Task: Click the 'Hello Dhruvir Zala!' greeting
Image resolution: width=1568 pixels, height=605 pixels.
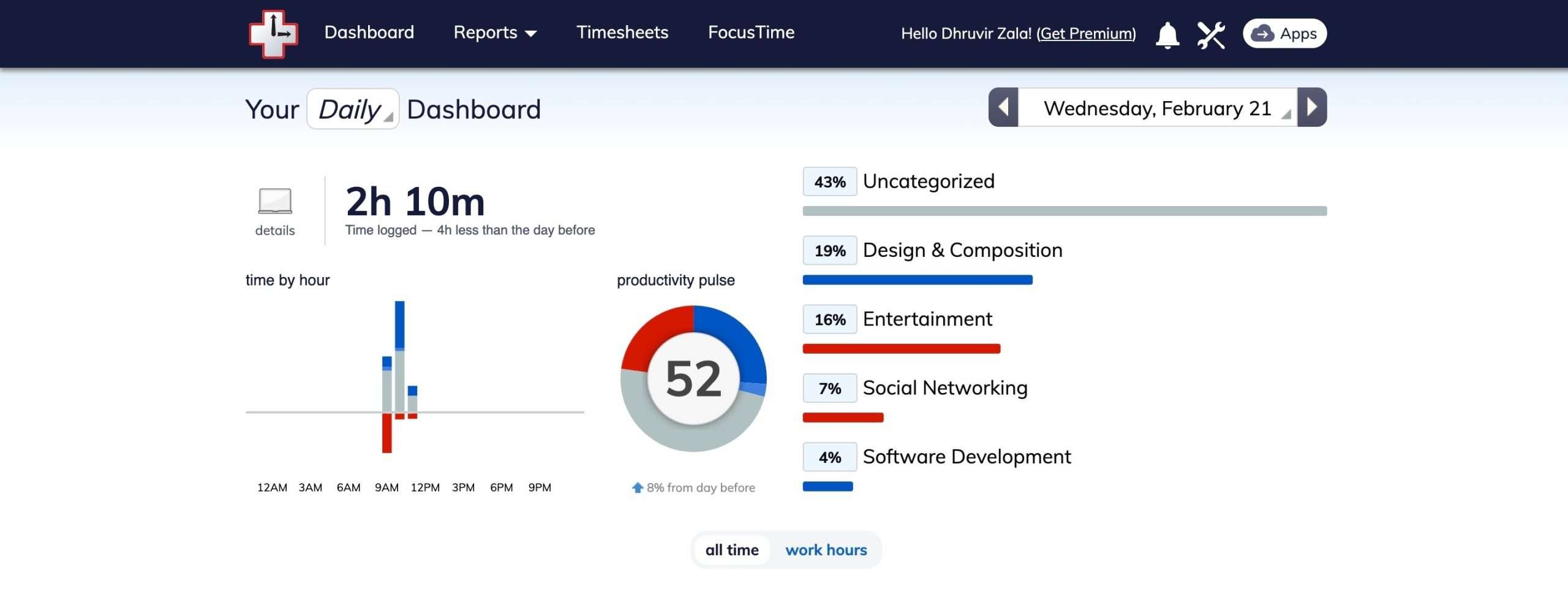Action: pyautogui.click(x=967, y=34)
